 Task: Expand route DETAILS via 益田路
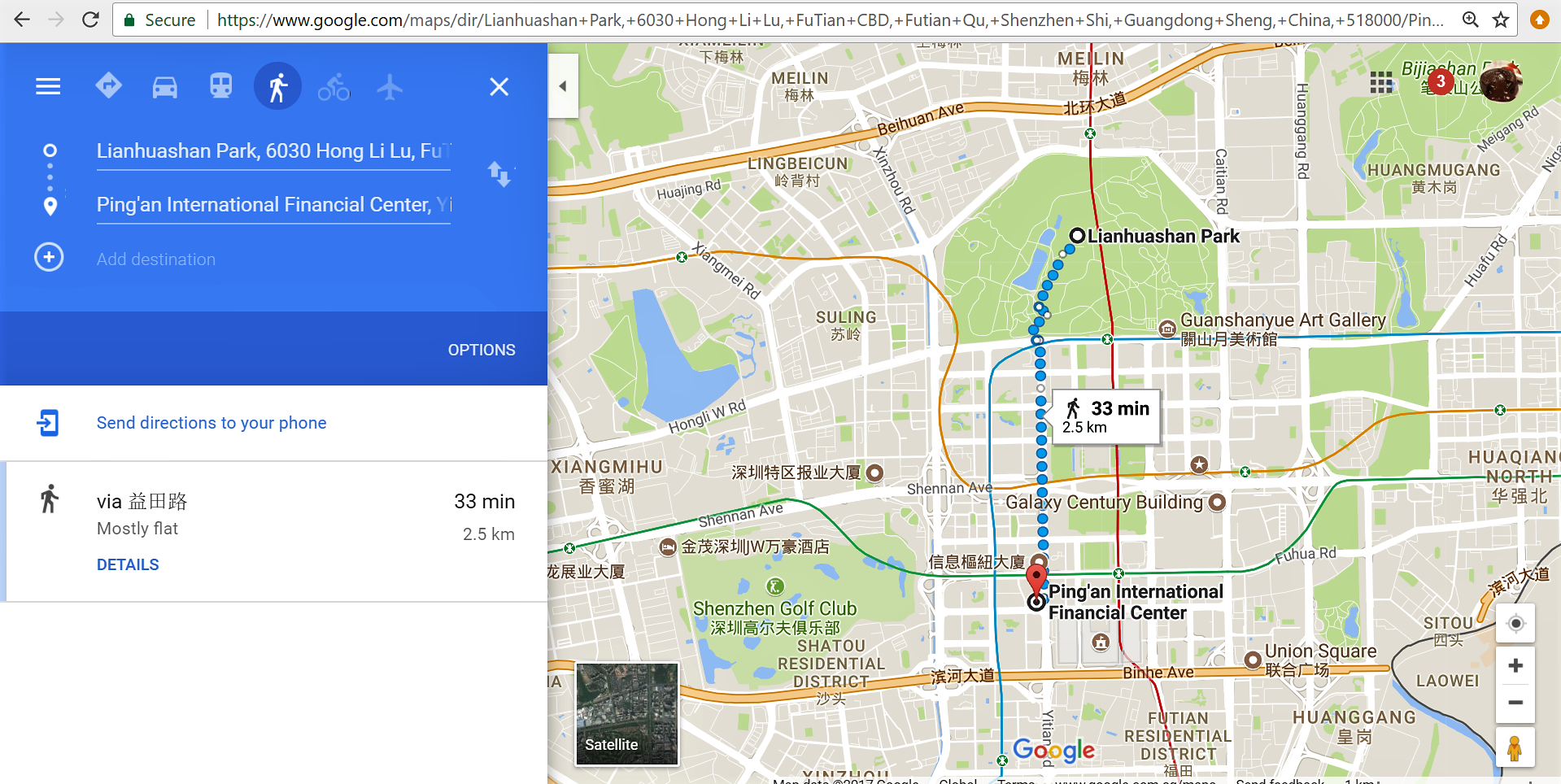[x=128, y=564]
